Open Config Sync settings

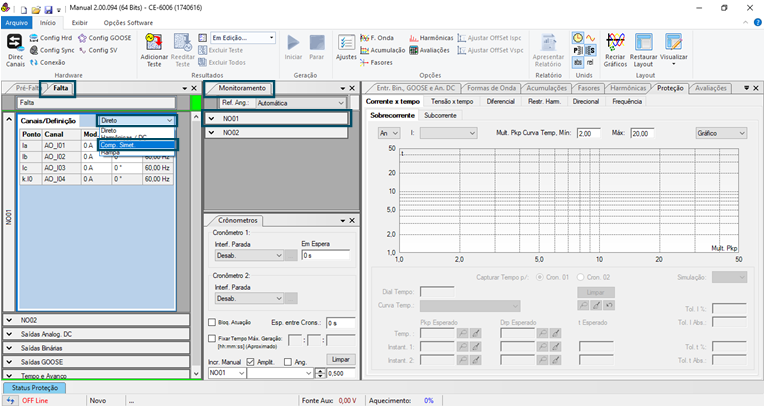tap(52, 50)
